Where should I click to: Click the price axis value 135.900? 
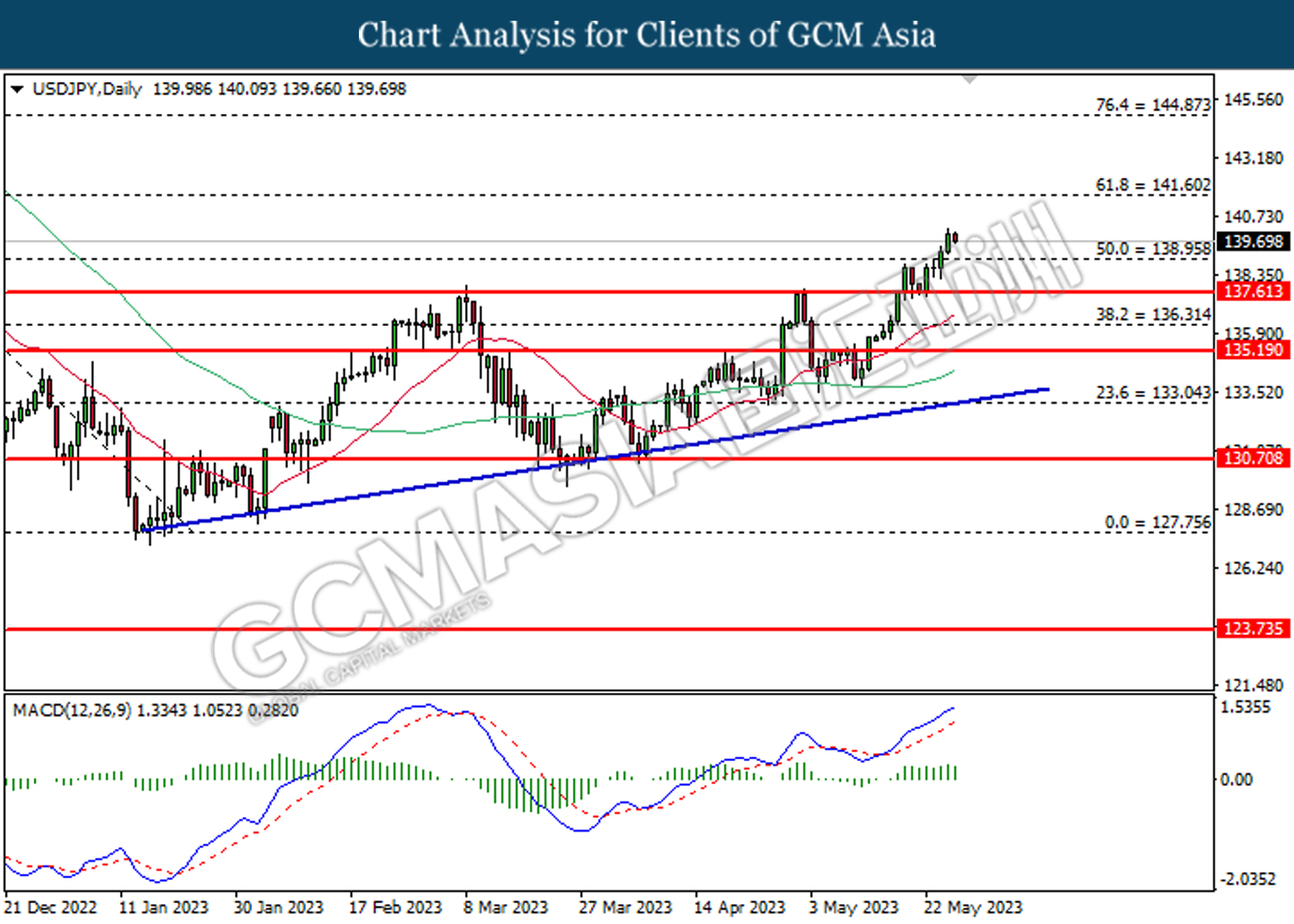pos(1253,333)
